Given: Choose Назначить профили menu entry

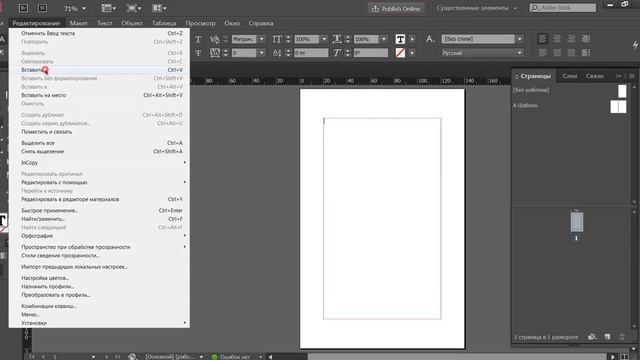Looking at the screenshot, I should pyautogui.click(x=99, y=287).
